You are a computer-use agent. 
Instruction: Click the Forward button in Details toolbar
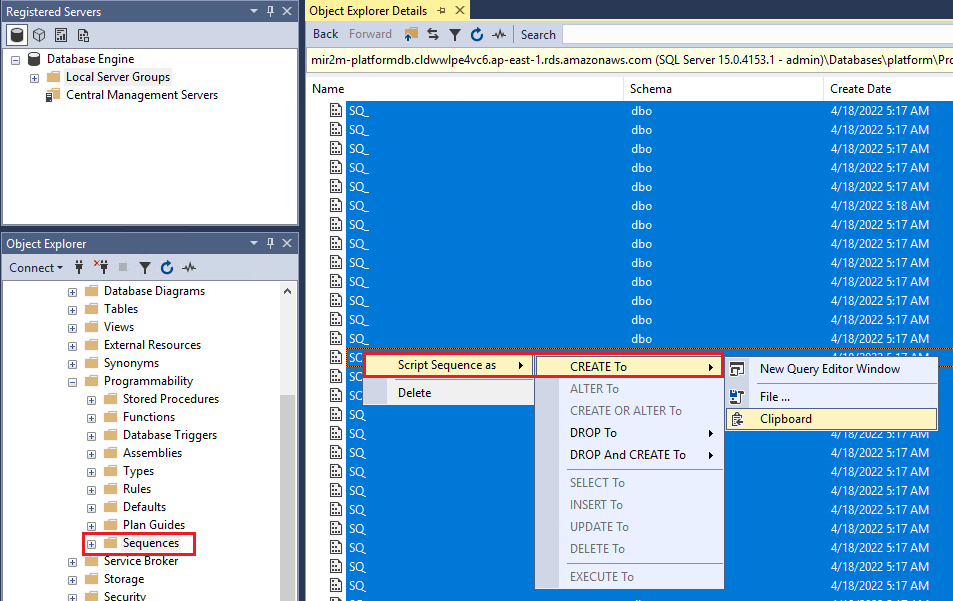(x=370, y=34)
